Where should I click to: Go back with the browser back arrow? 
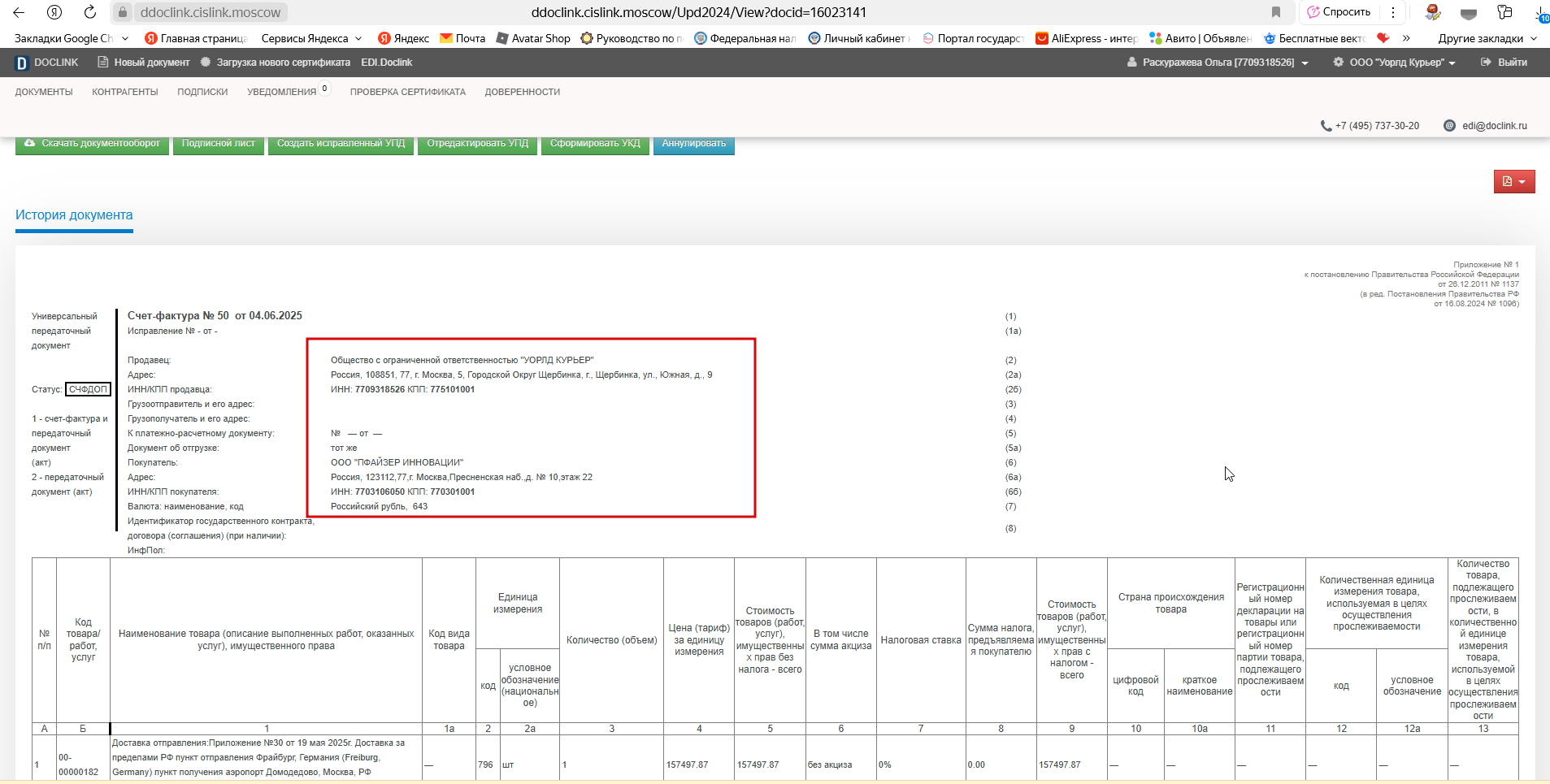tap(19, 12)
